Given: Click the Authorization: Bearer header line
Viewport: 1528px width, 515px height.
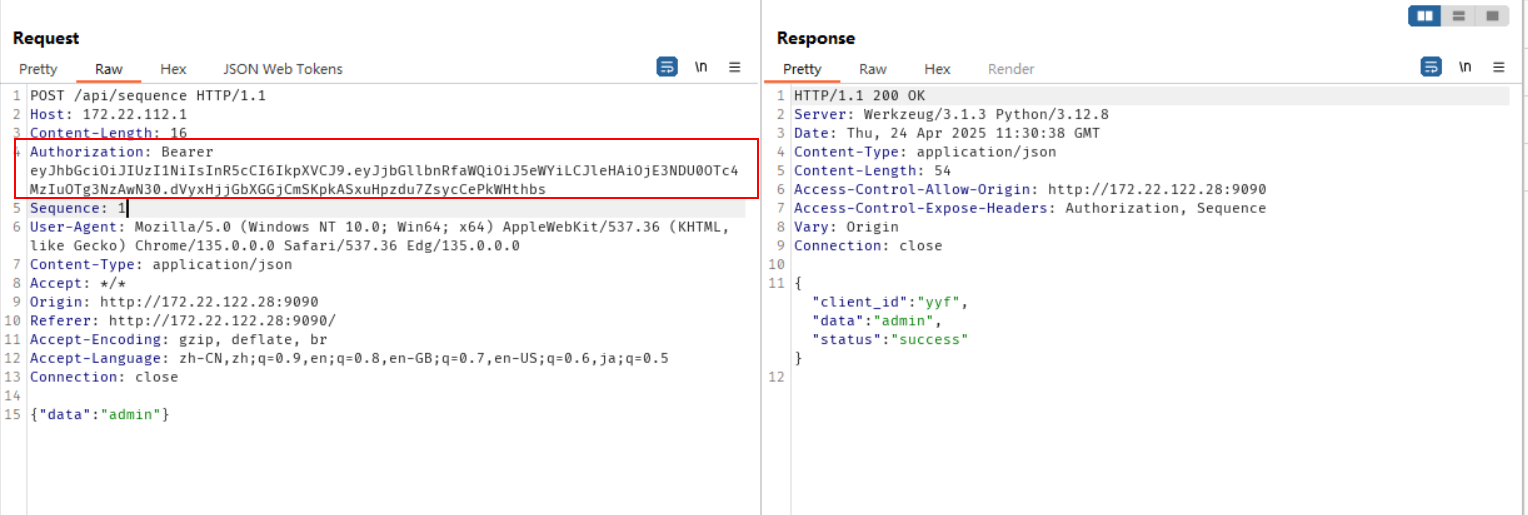Looking at the screenshot, I should tap(121, 152).
